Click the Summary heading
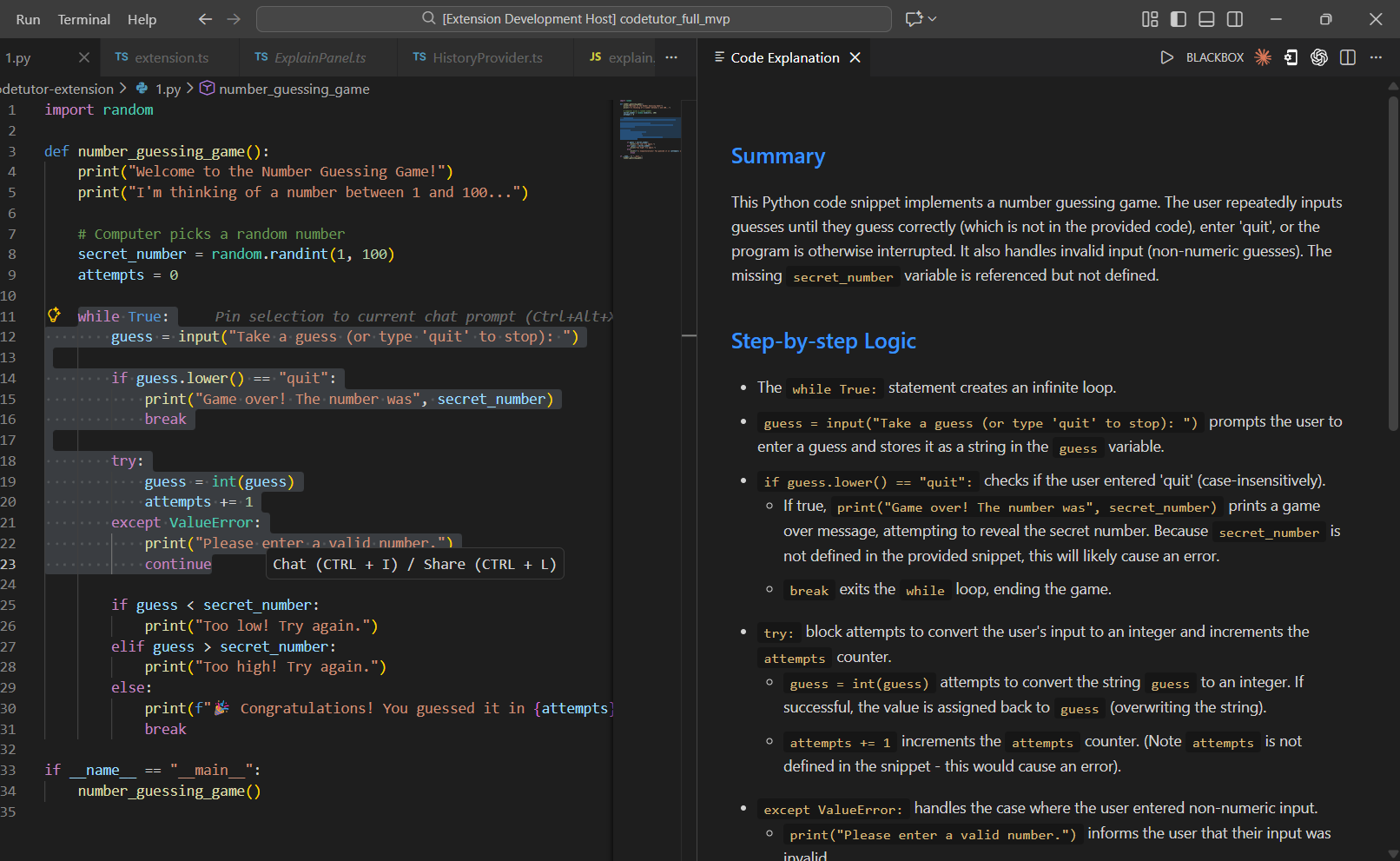1400x861 pixels. 777,156
